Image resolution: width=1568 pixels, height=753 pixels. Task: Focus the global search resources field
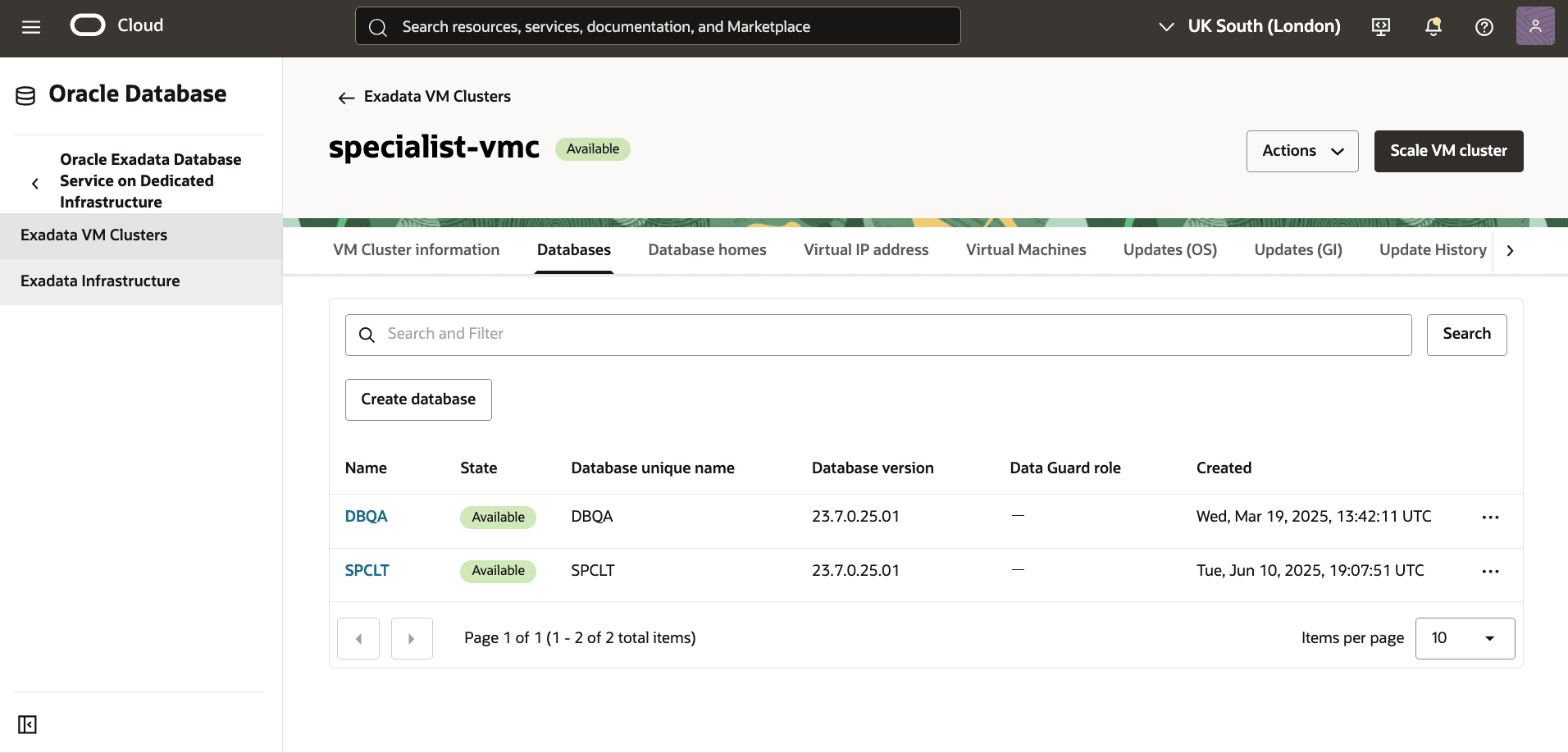tap(658, 26)
